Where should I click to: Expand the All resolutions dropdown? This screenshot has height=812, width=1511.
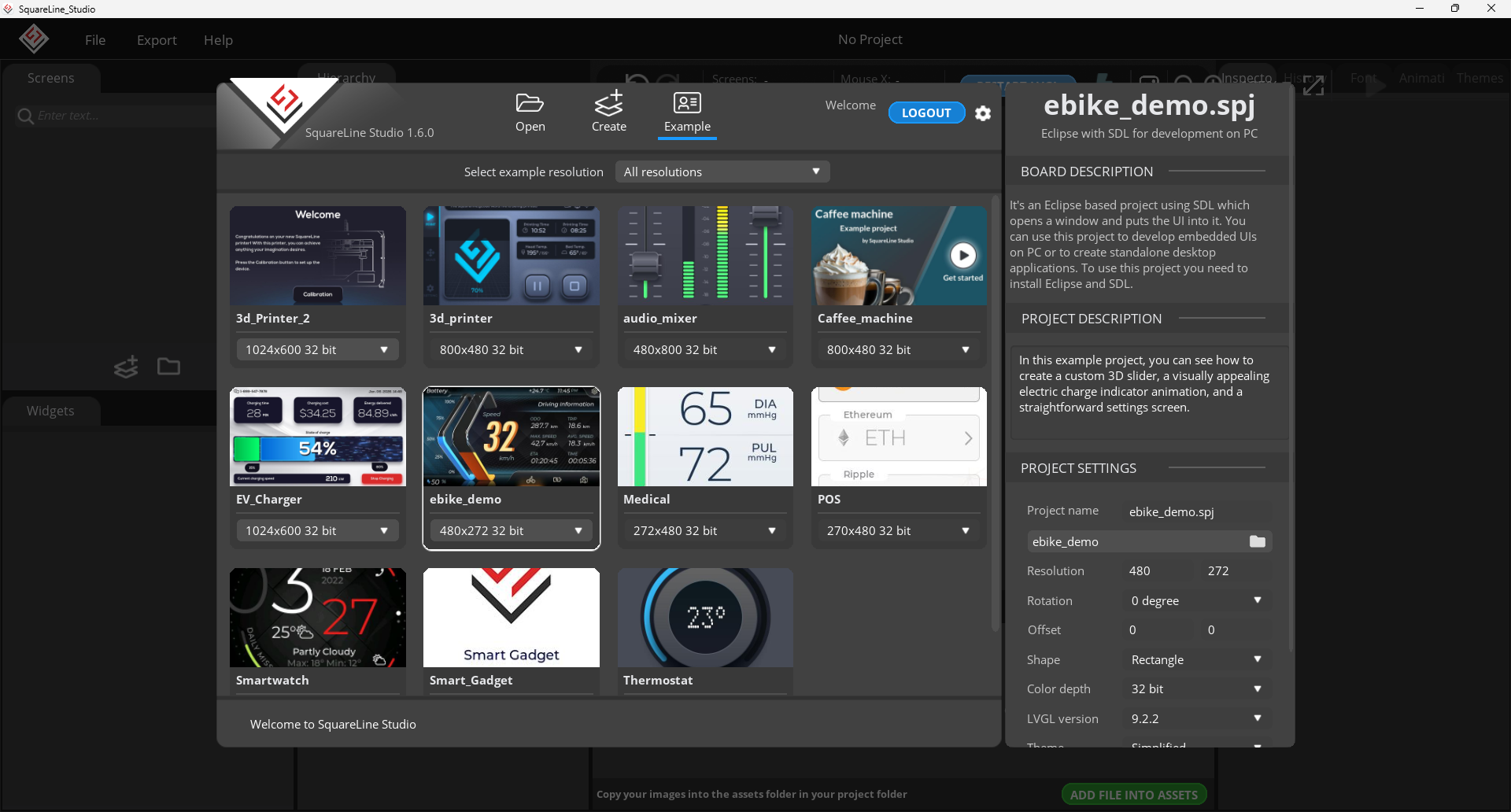pos(722,172)
